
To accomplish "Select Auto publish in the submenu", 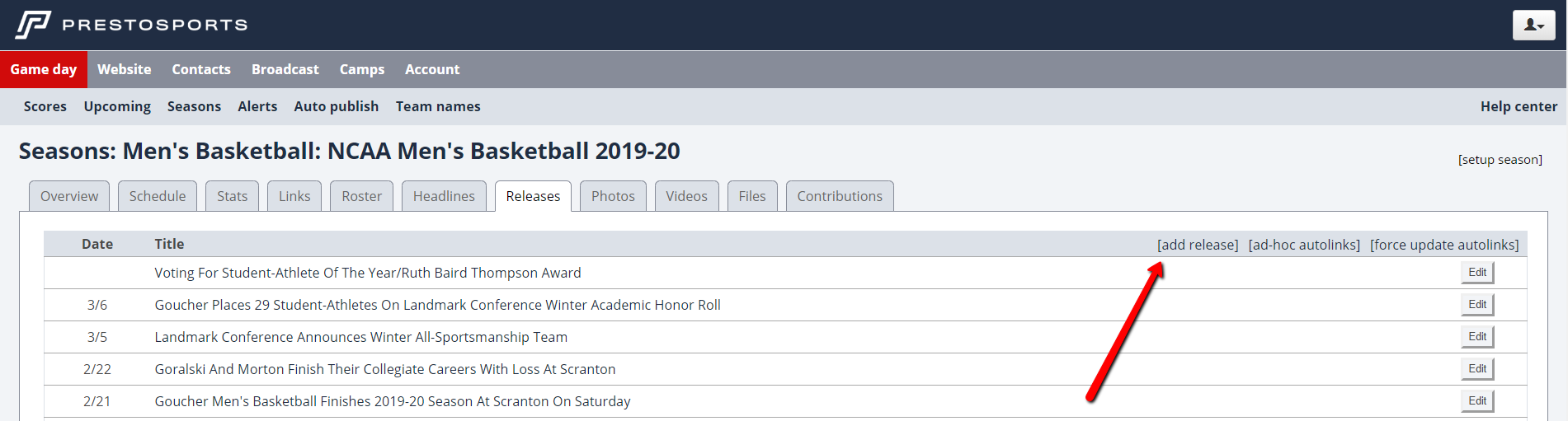I will pos(336,107).
